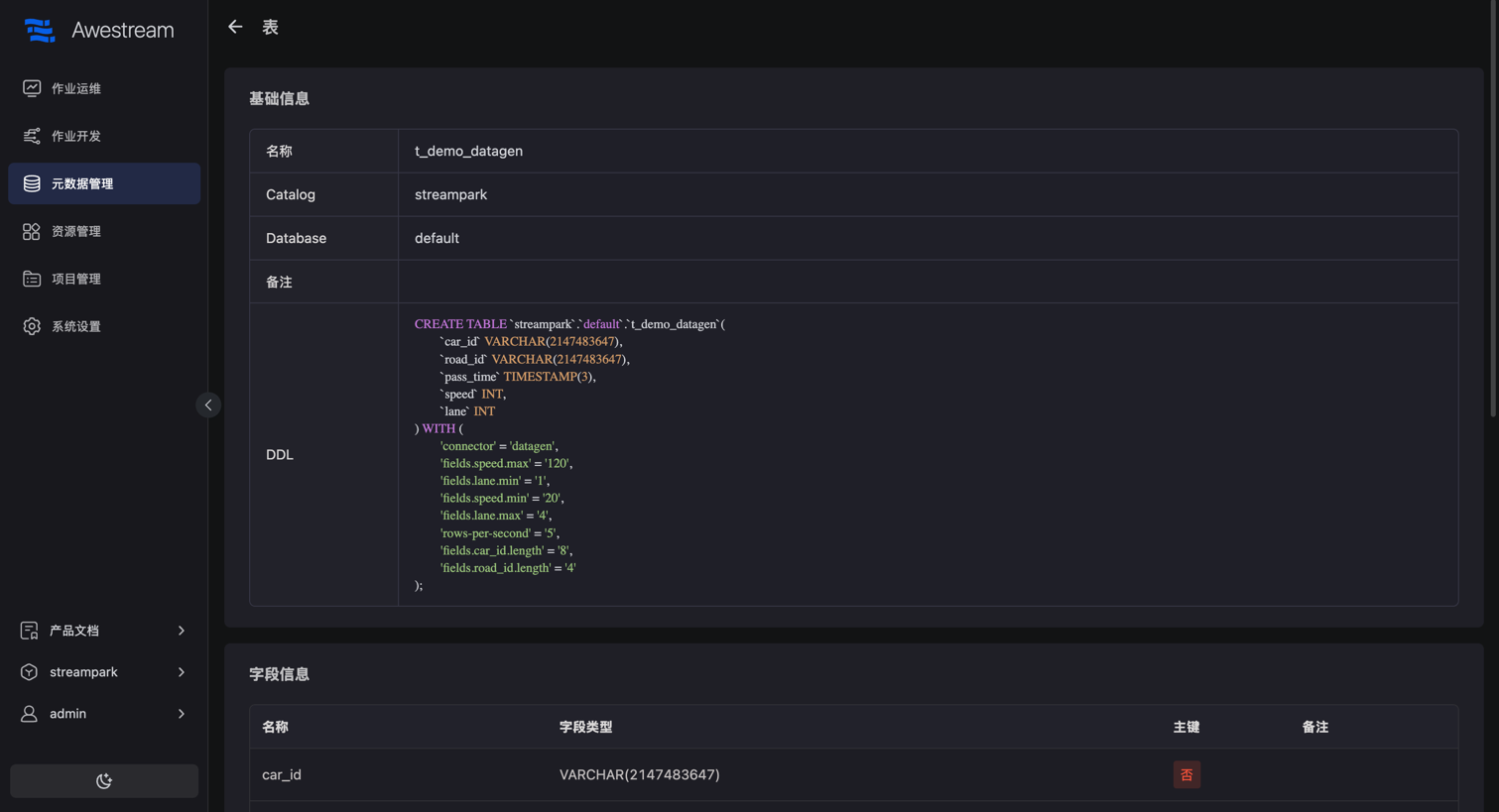Image resolution: width=1499 pixels, height=812 pixels.
Task: Go back with the arrow icon
Action: click(235, 27)
